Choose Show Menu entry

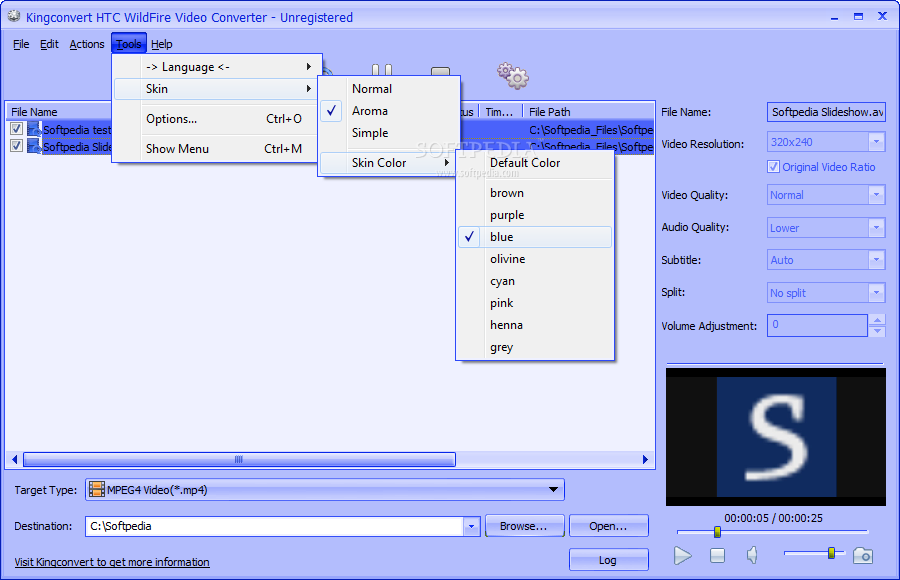pos(216,149)
